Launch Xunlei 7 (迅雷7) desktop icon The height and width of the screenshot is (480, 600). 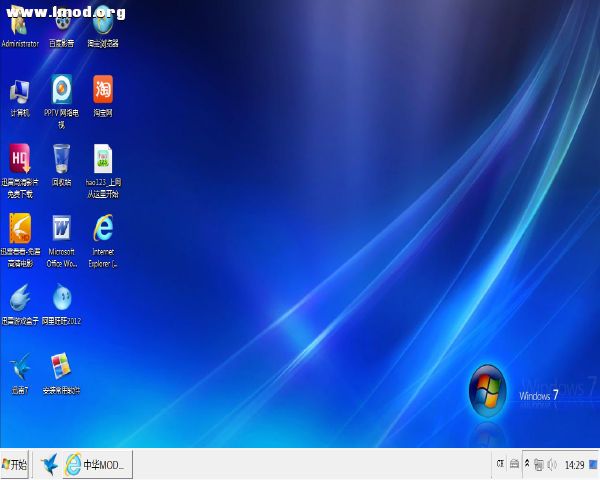(x=20, y=367)
